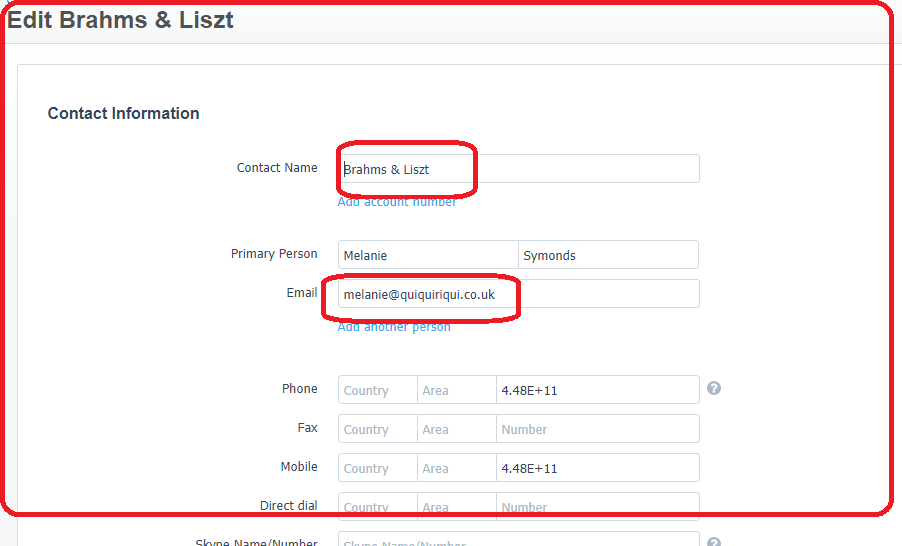Viewport: 902px width, 546px height.
Task: Click the Skype Name/Number input field
Action: pyautogui.click(x=519, y=539)
